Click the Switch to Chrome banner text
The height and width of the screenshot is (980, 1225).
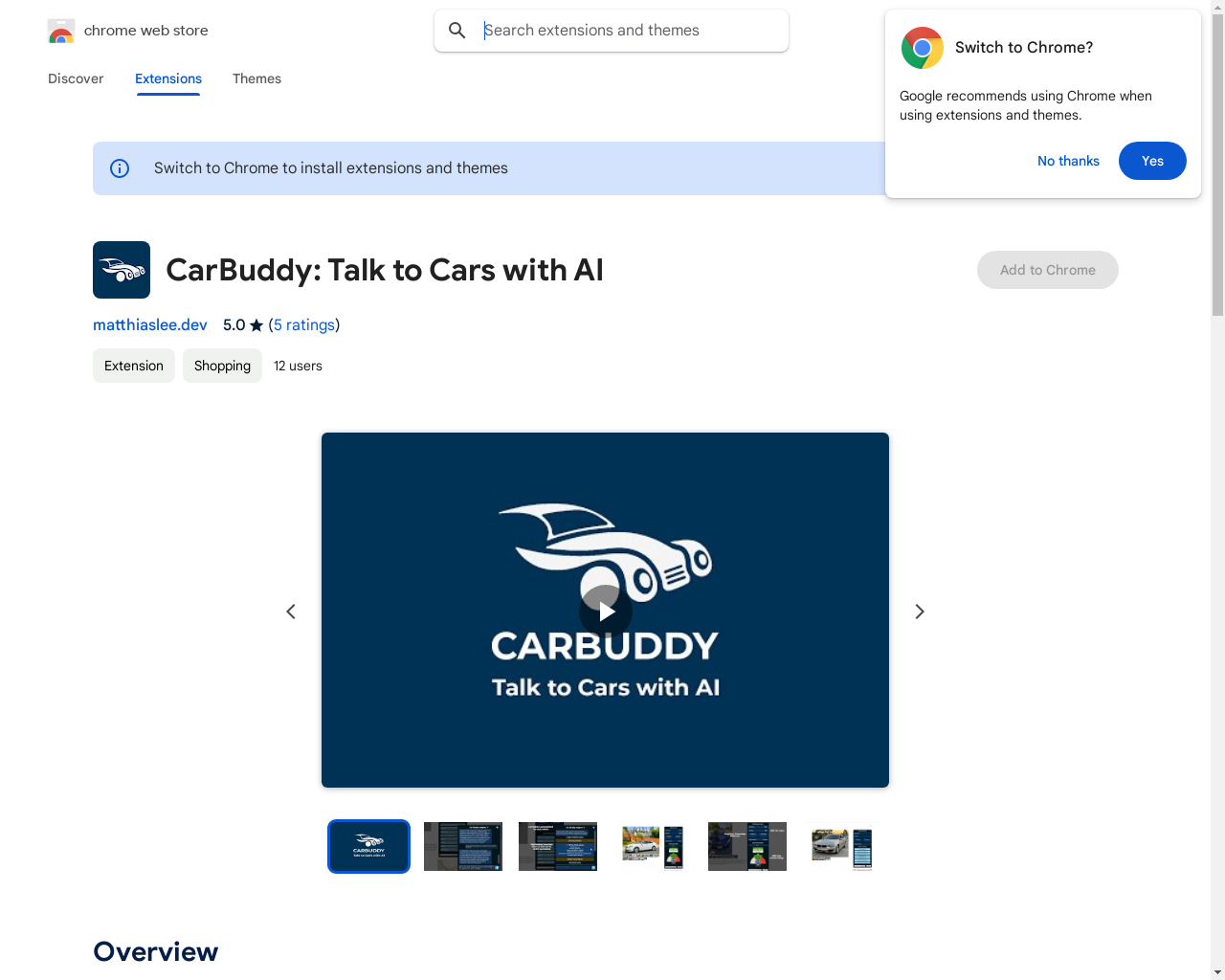tap(331, 168)
